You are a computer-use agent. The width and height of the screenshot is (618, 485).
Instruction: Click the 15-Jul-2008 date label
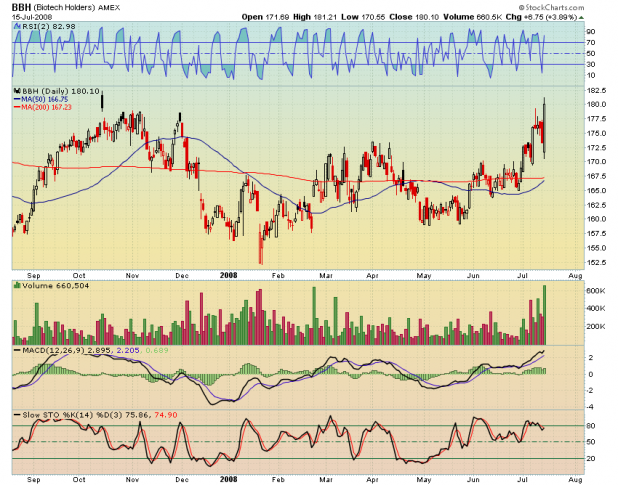(x=32, y=17)
